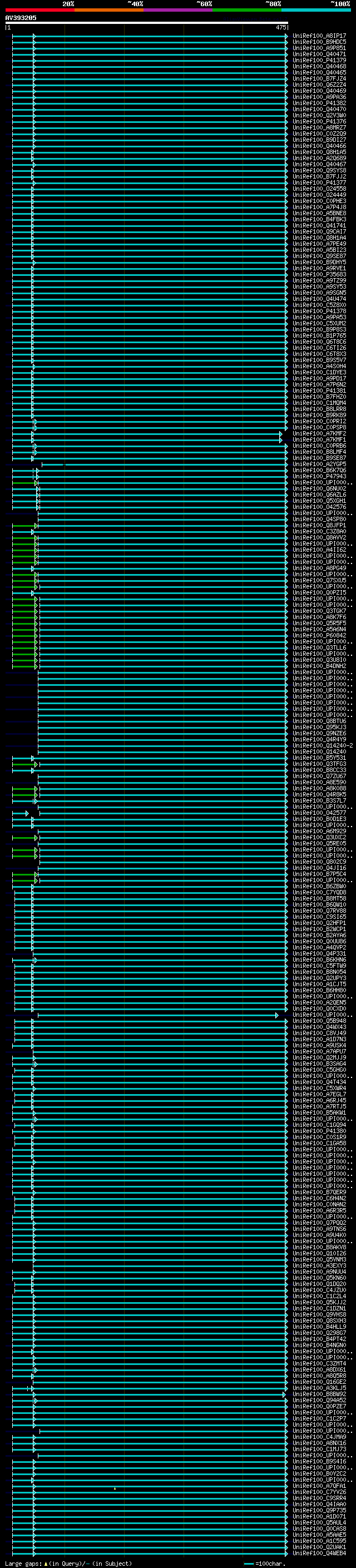Select label UniRef100_B9DI27
The image size is (356, 1568).
[x=319, y=140]
